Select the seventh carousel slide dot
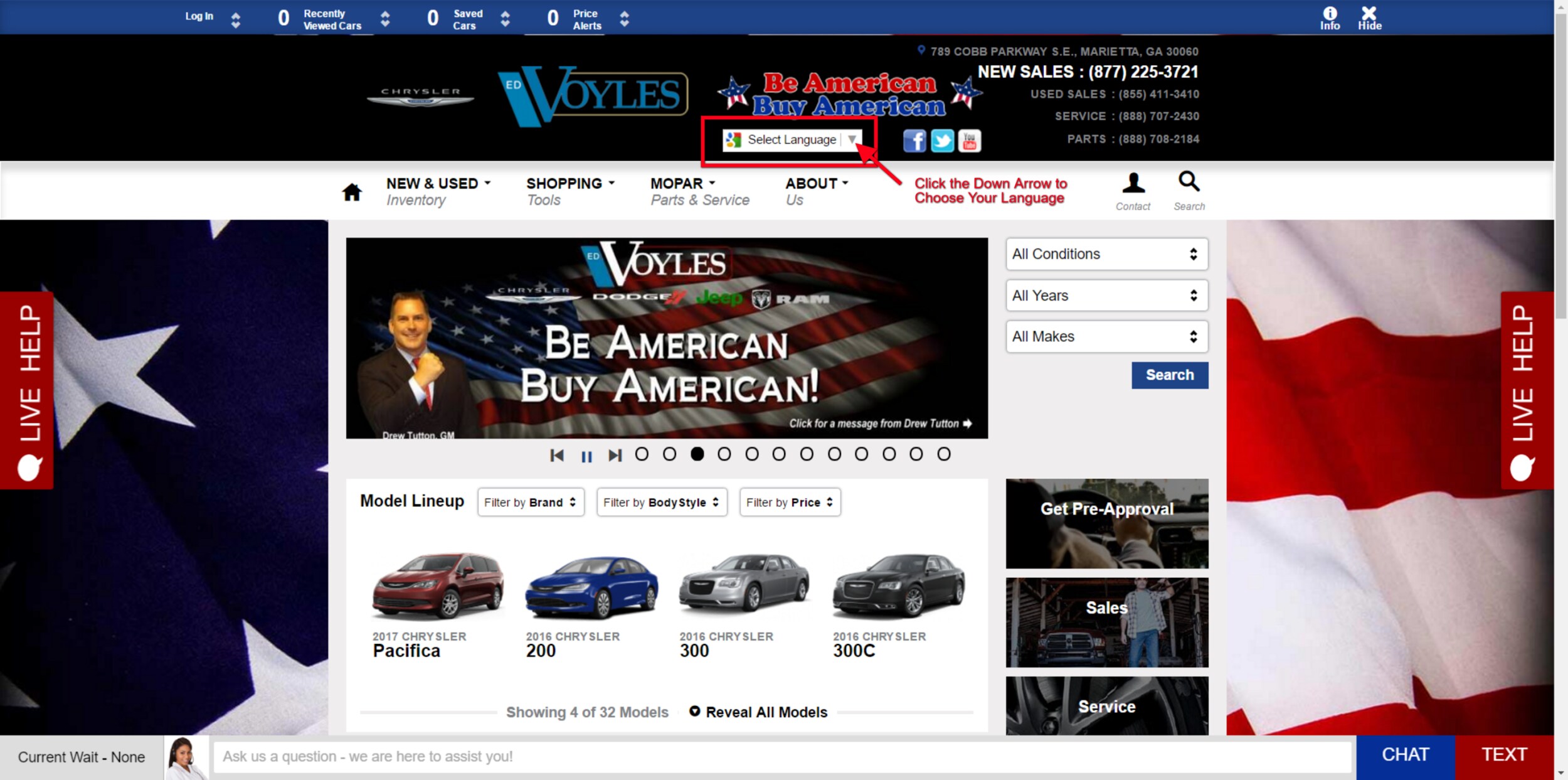1568x780 pixels. [807, 454]
